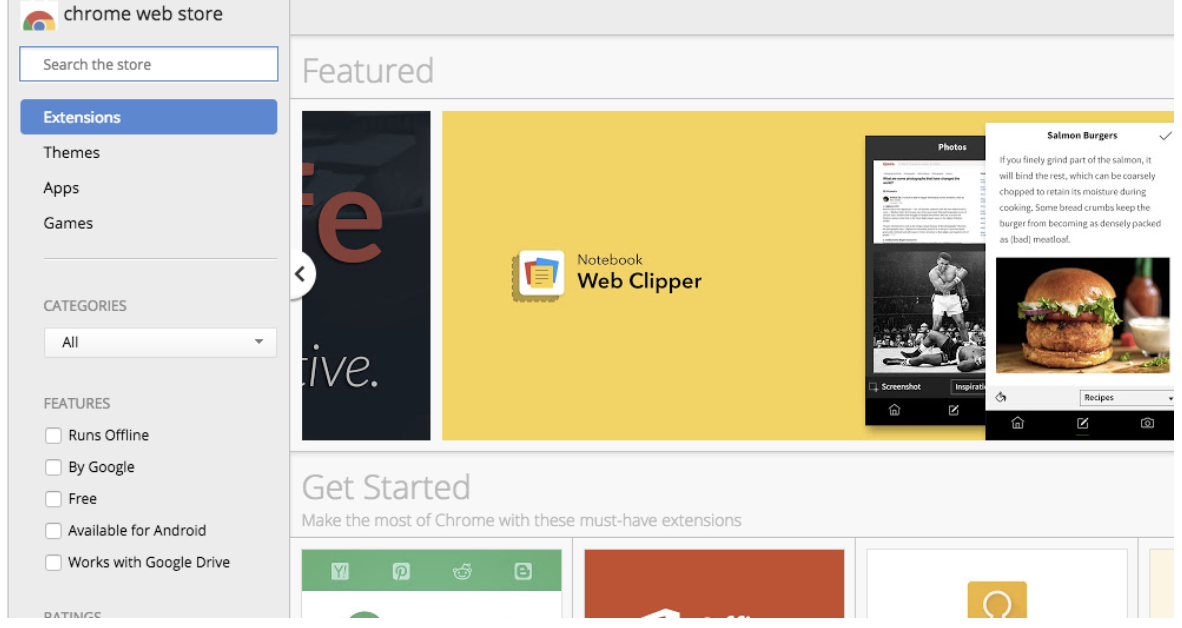Click the Pinterest icon in green card
Viewport: 1182px width, 628px height.
point(401,571)
